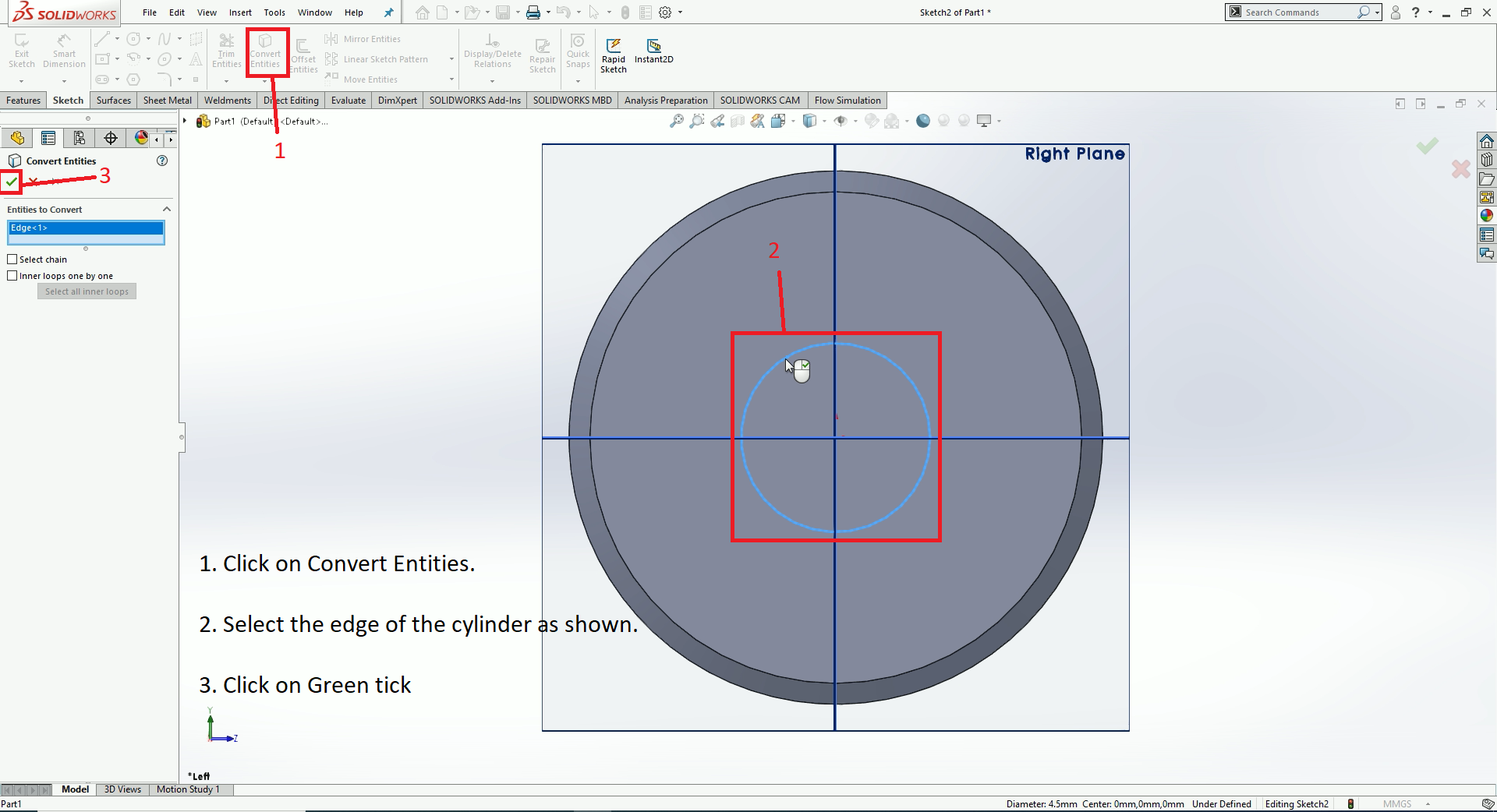Activate the Instant2D tool
The height and width of the screenshot is (812, 1497).
click(x=653, y=51)
